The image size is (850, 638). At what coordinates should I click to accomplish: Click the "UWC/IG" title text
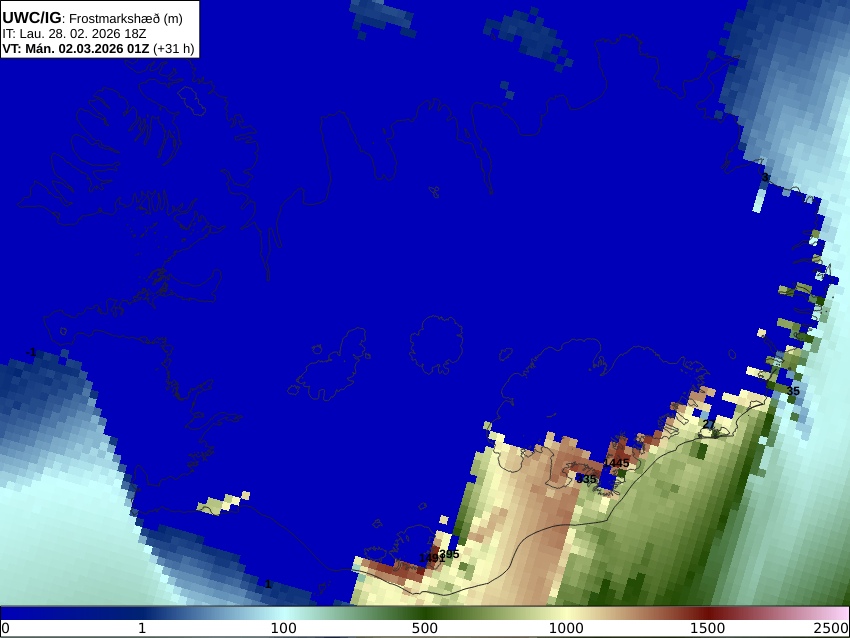click(x=31, y=18)
